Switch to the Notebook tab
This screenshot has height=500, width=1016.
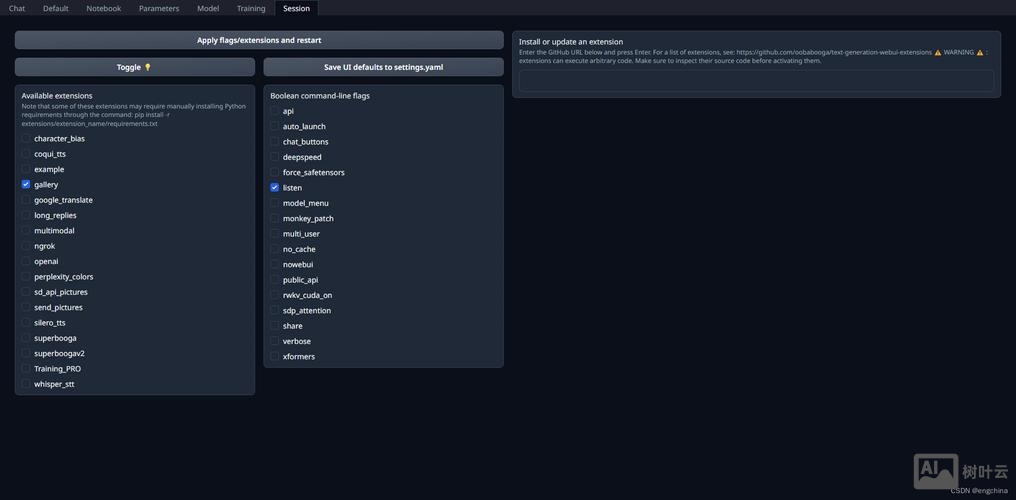click(103, 8)
